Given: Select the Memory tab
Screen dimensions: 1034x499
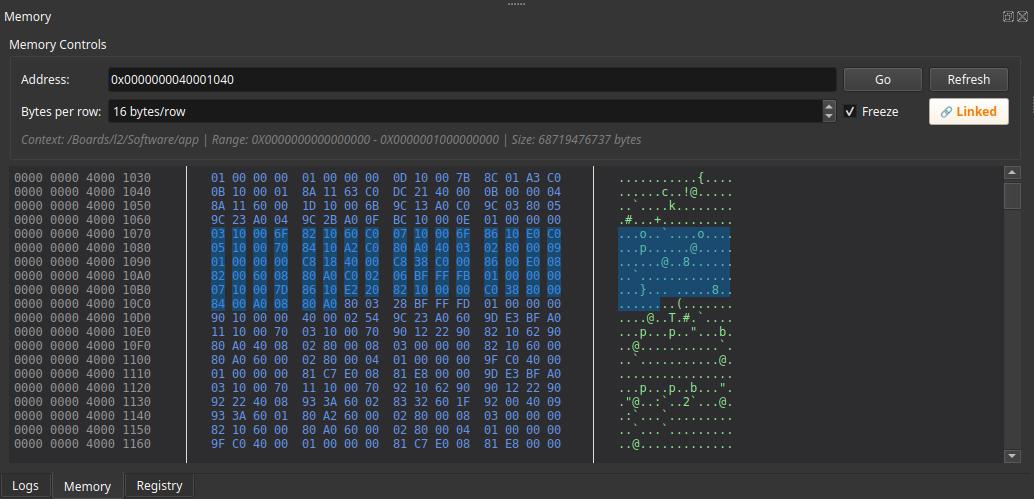Looking at the screenshot, I should [x=87, y=486].
